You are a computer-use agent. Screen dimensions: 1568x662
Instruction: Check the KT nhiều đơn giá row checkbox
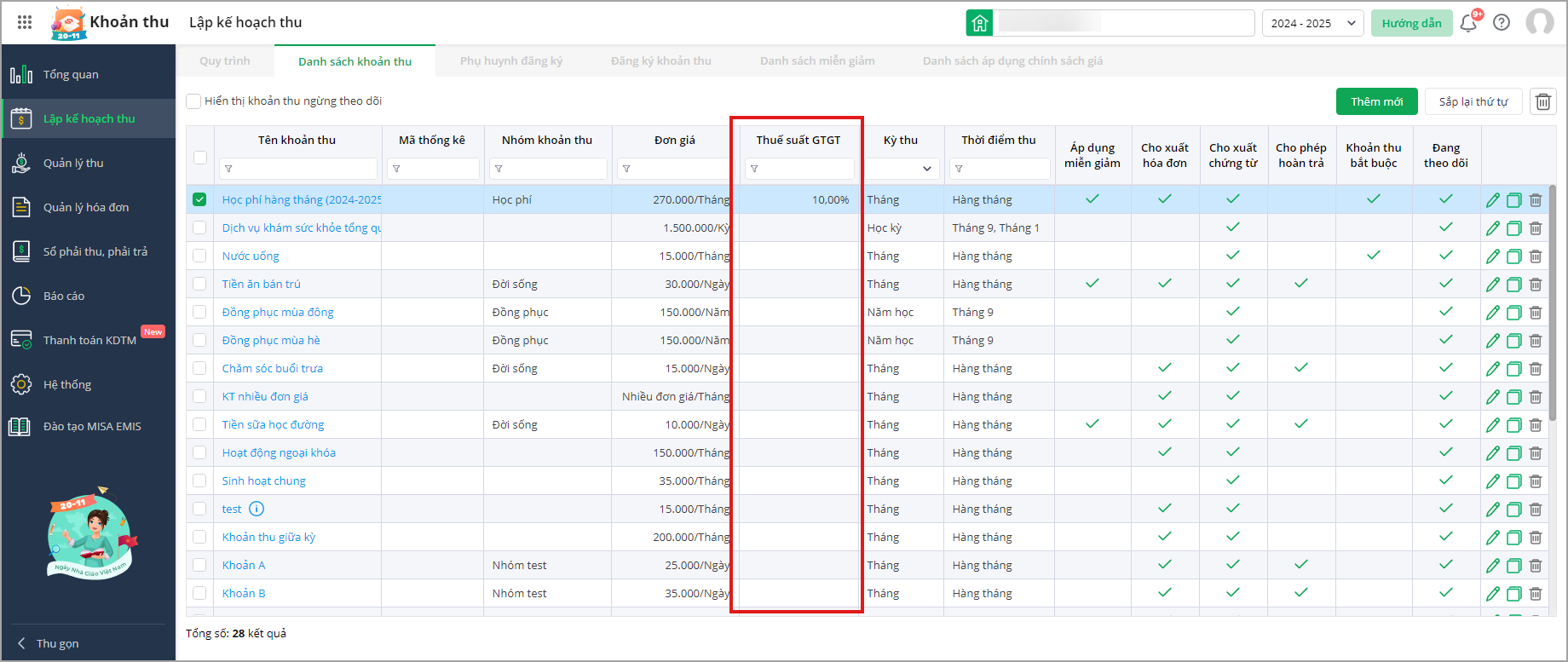tap(199, 396)
